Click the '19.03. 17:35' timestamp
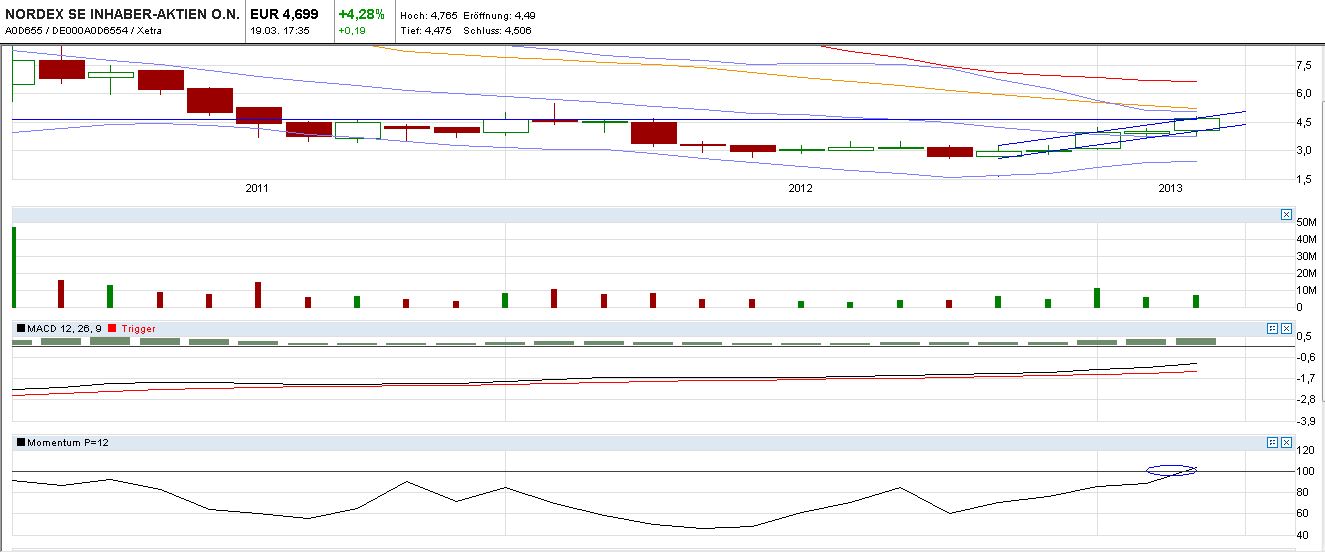 [279, 31]
